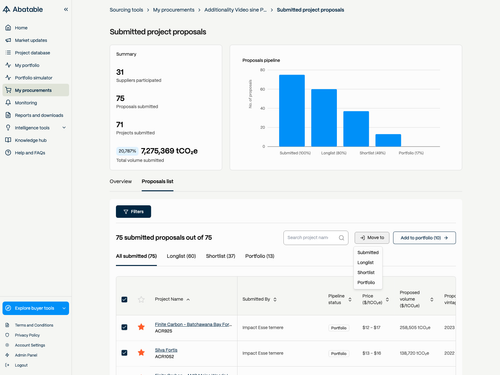Open Finite Carbon - Batchawana project link
This screenshot has height=375, width=500.
pos(193,324)
